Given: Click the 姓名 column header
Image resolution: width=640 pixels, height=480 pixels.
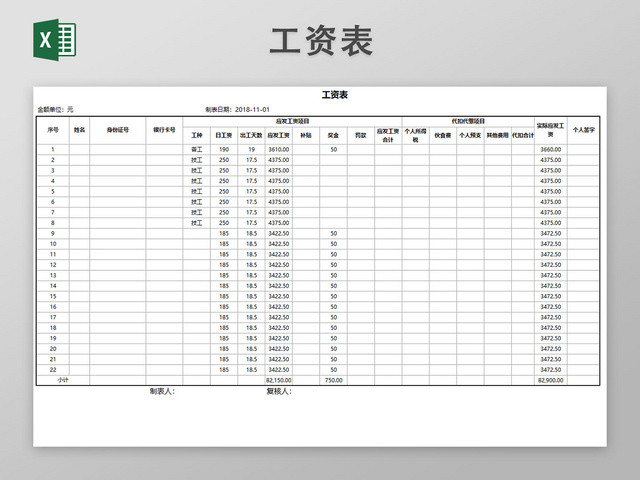Looking at the screenshot, I should click(x=80, y=130).
